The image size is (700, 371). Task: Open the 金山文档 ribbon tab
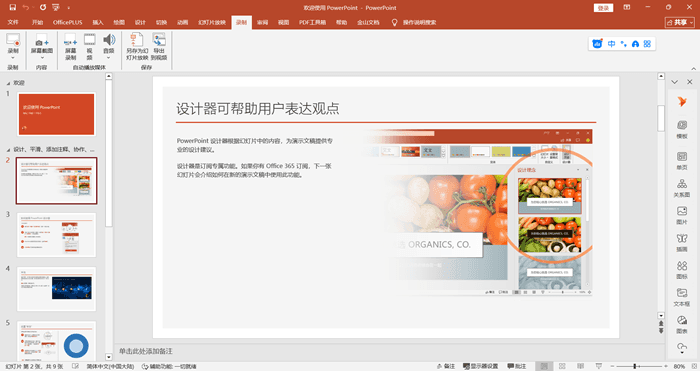368,22
